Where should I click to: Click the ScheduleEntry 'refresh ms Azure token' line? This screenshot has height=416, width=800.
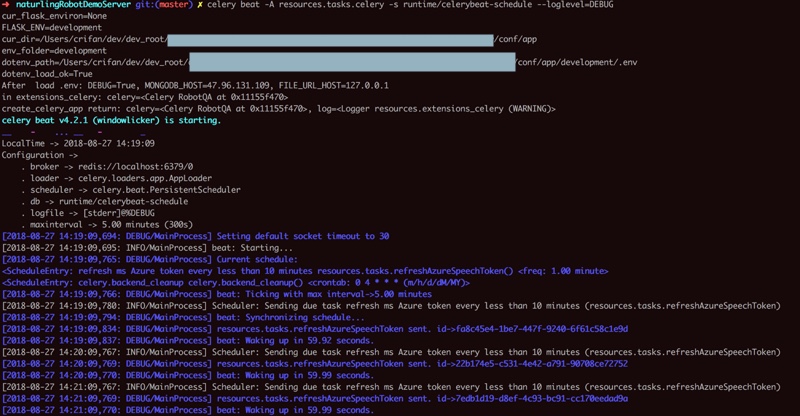pyautogui.click(x=305, y=271)
